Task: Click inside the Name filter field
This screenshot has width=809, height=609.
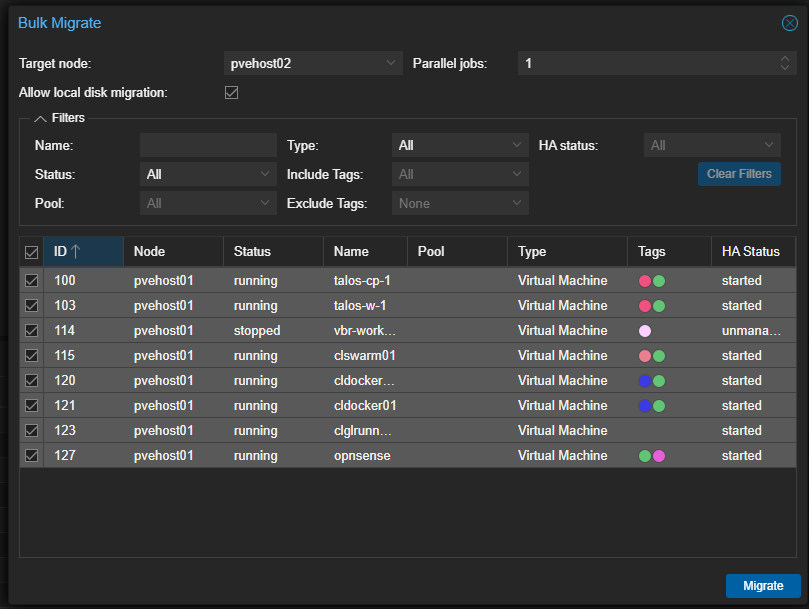Action: tap(207, 144)
